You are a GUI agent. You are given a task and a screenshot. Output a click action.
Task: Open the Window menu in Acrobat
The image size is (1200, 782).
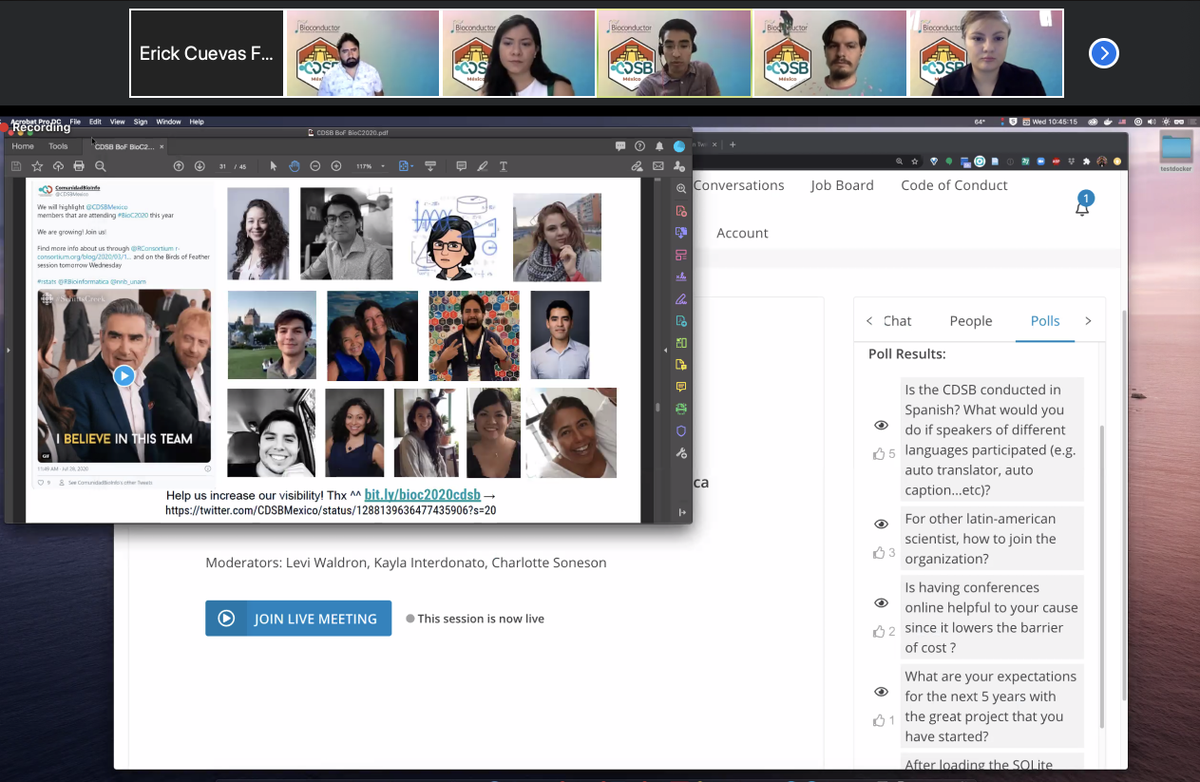point(168,122)
